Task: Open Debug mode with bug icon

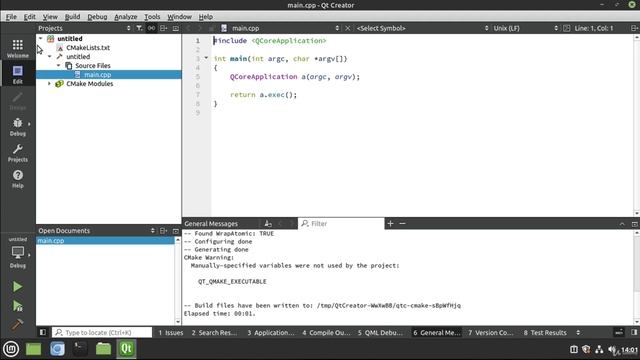Action: click(18, 126)
